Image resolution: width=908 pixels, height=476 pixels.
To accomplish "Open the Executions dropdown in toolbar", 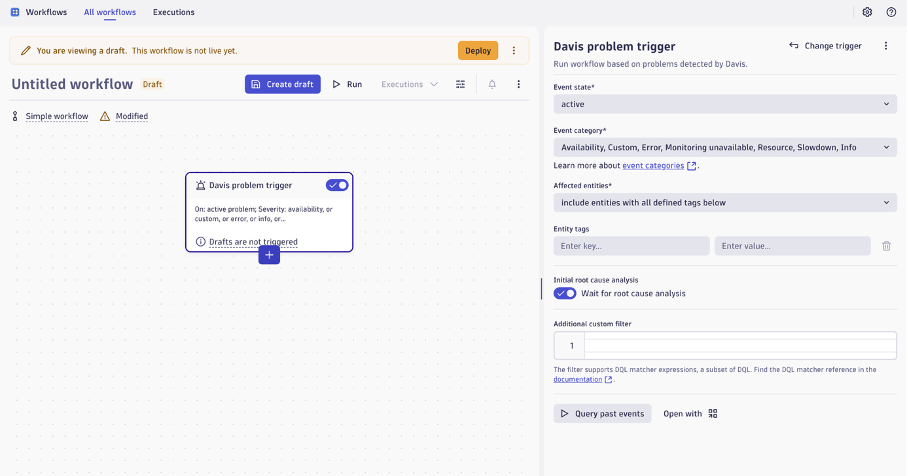I will coord(409,84).
